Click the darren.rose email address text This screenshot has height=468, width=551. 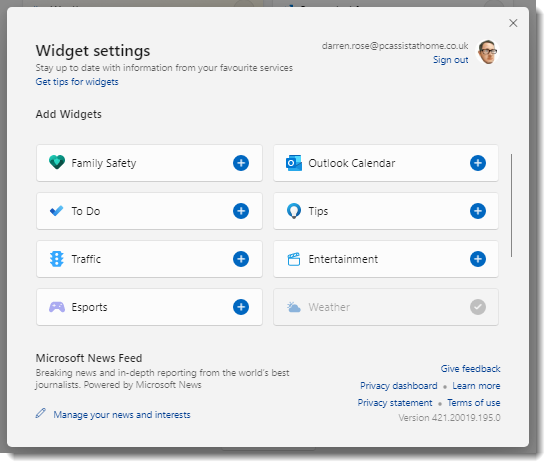[395, 46]
